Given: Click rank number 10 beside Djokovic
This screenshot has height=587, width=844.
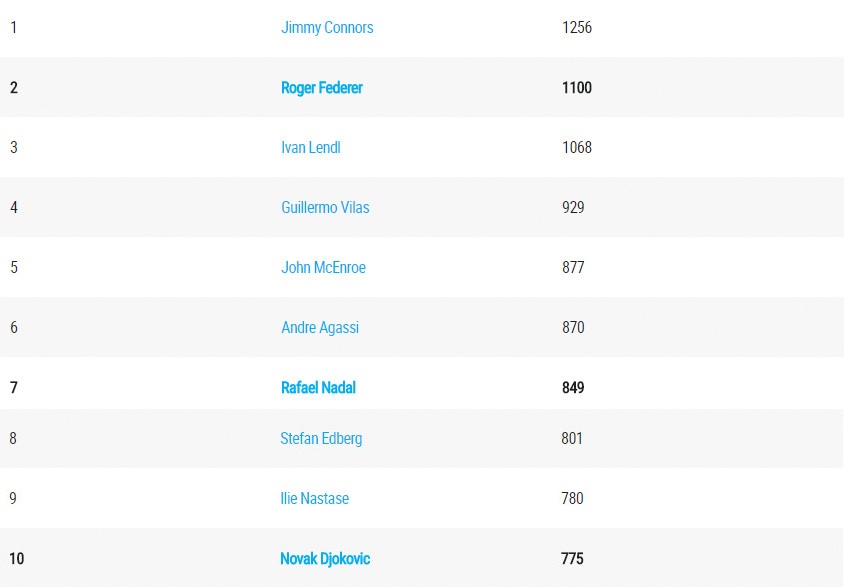Looking at the screenshot, I should pyautogui.click(x=17, y=559).
